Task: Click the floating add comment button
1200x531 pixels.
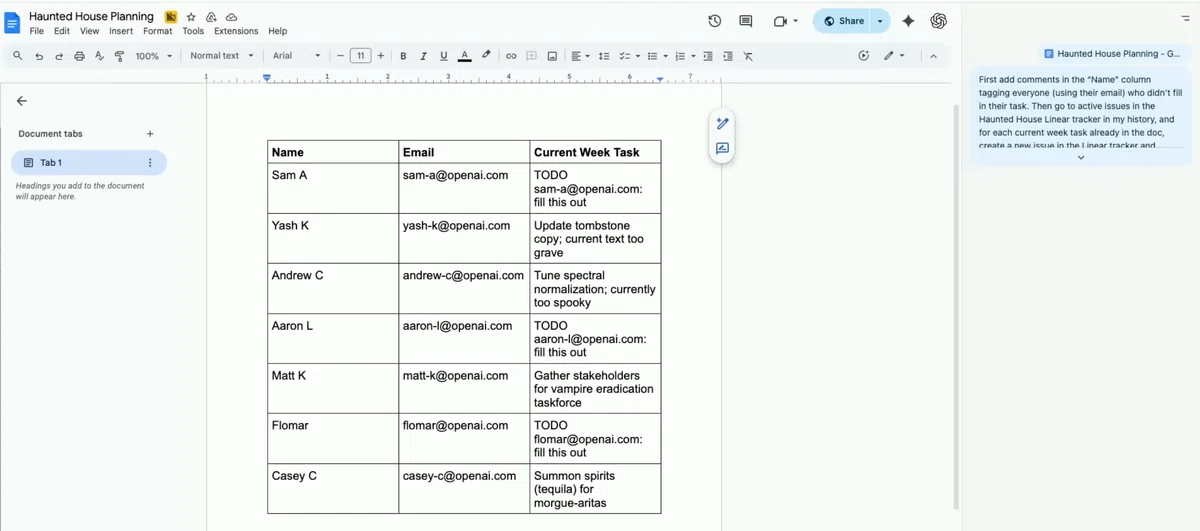Action: [722, 149]
